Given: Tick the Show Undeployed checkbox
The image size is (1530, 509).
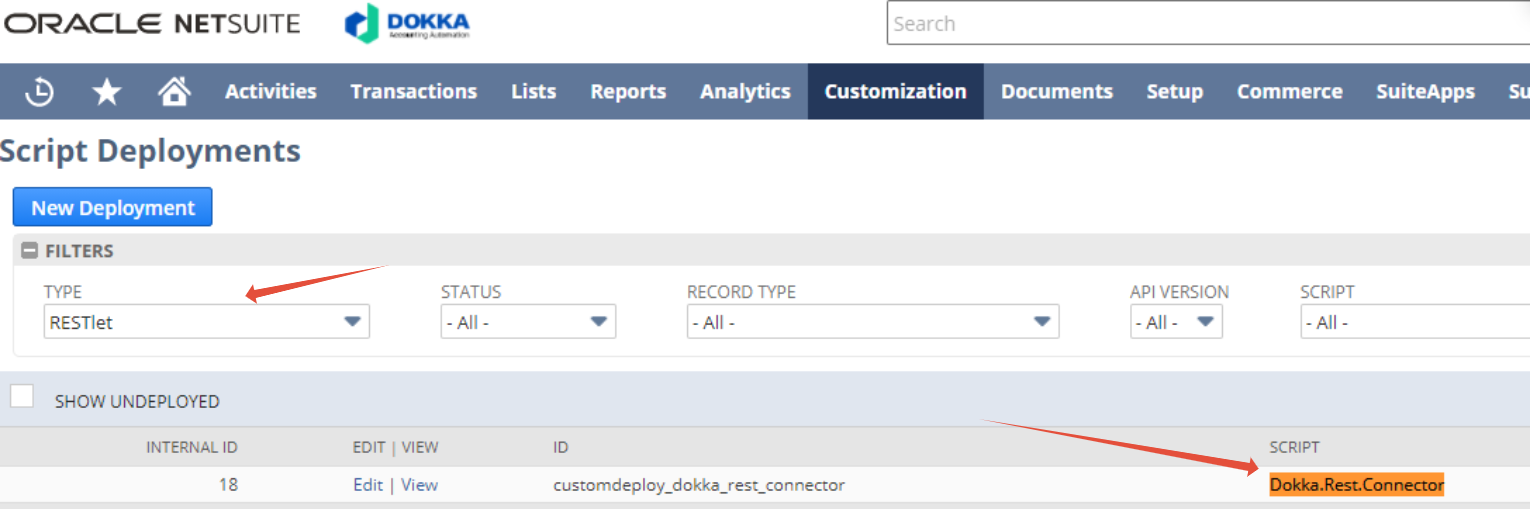Looking at the screenshot, I should [22, 396].
